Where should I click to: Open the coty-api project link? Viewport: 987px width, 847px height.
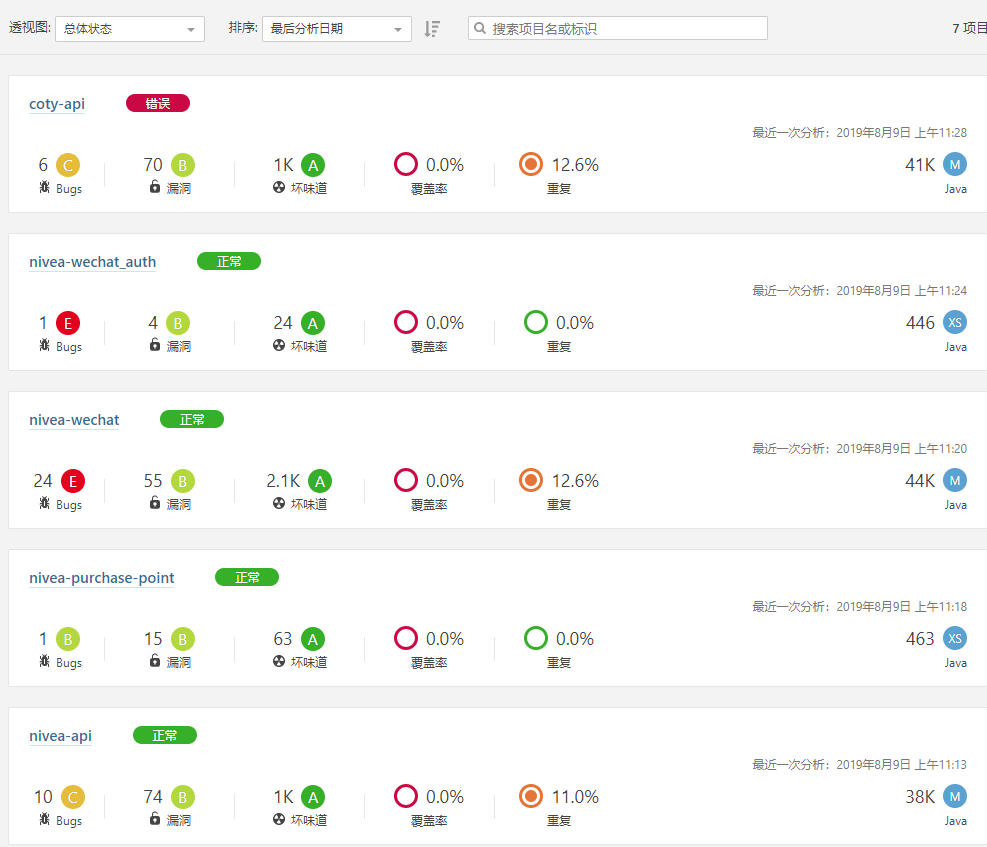57,104
